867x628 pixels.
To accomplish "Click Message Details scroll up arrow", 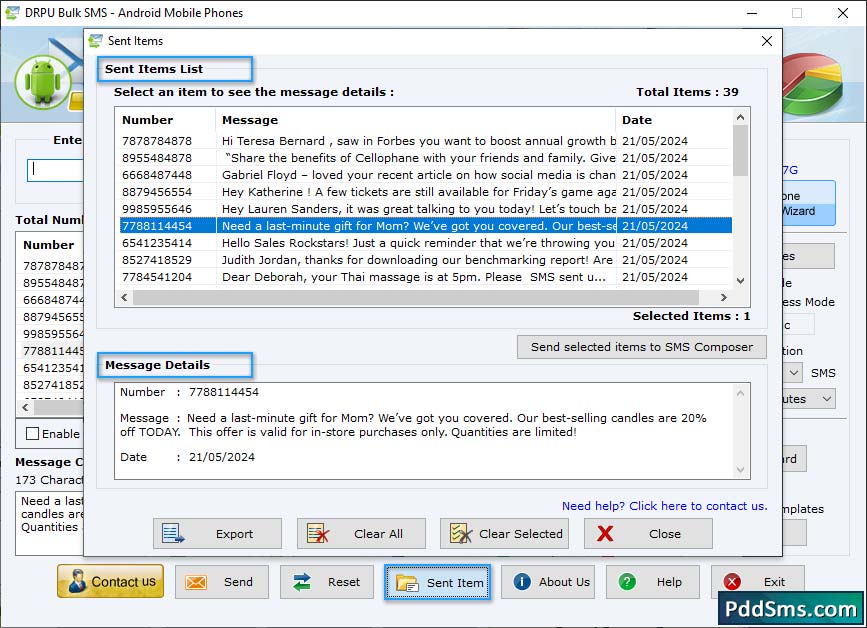I will click(x=740, y=393).
